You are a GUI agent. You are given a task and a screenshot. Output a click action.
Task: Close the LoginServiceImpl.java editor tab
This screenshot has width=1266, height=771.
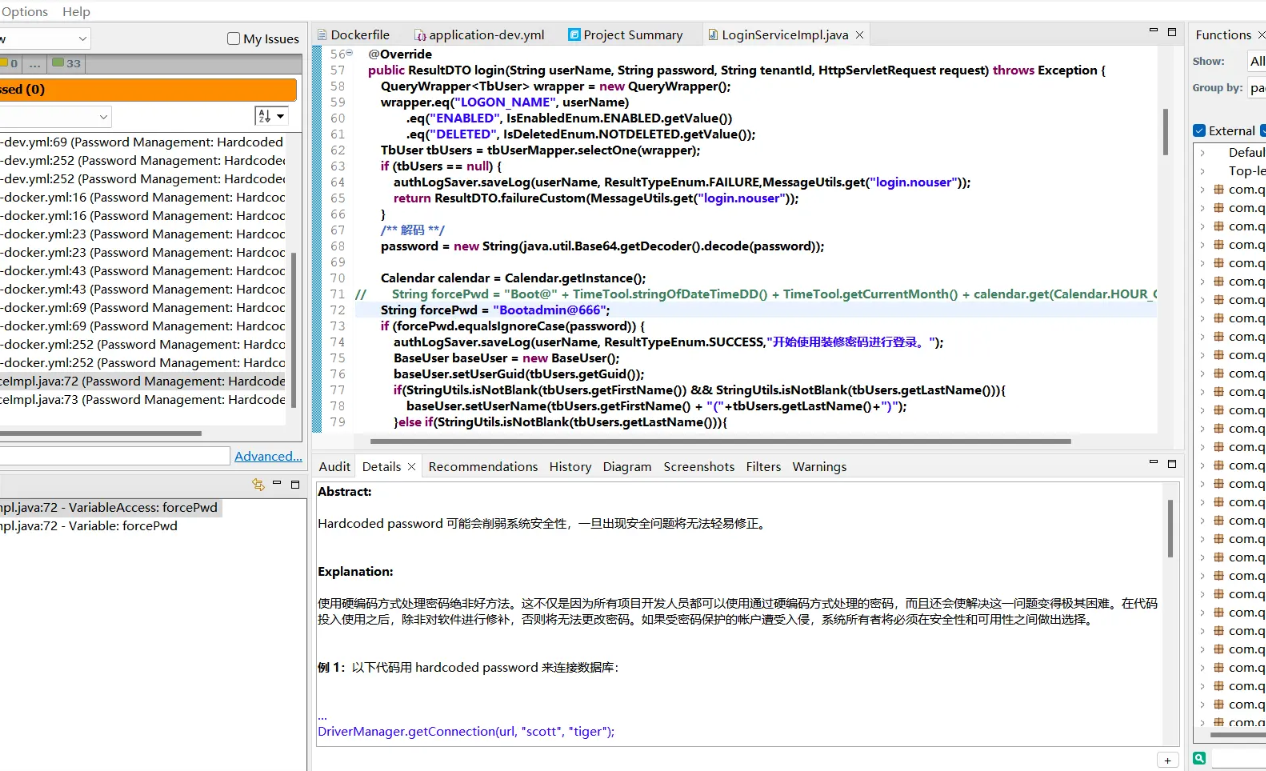859,35
